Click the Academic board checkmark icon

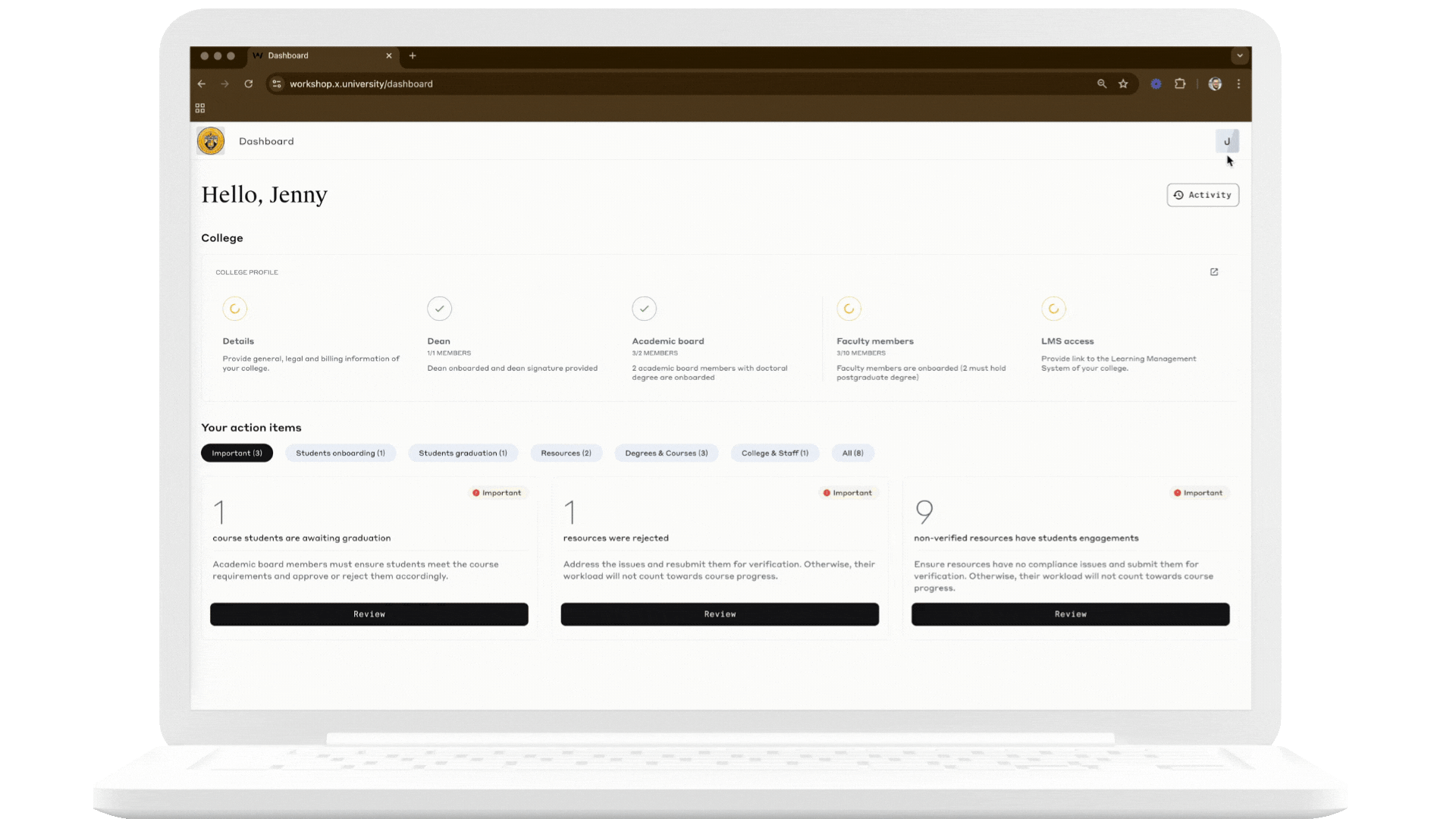click(x=644, y=309)
